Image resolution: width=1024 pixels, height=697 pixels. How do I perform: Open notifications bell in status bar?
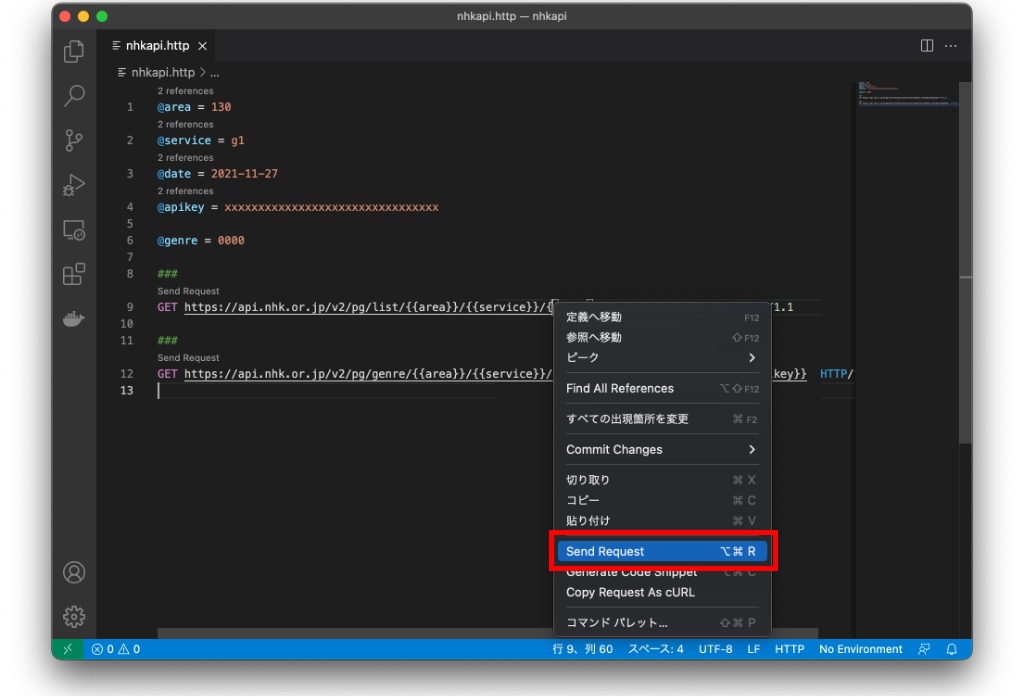952,649
